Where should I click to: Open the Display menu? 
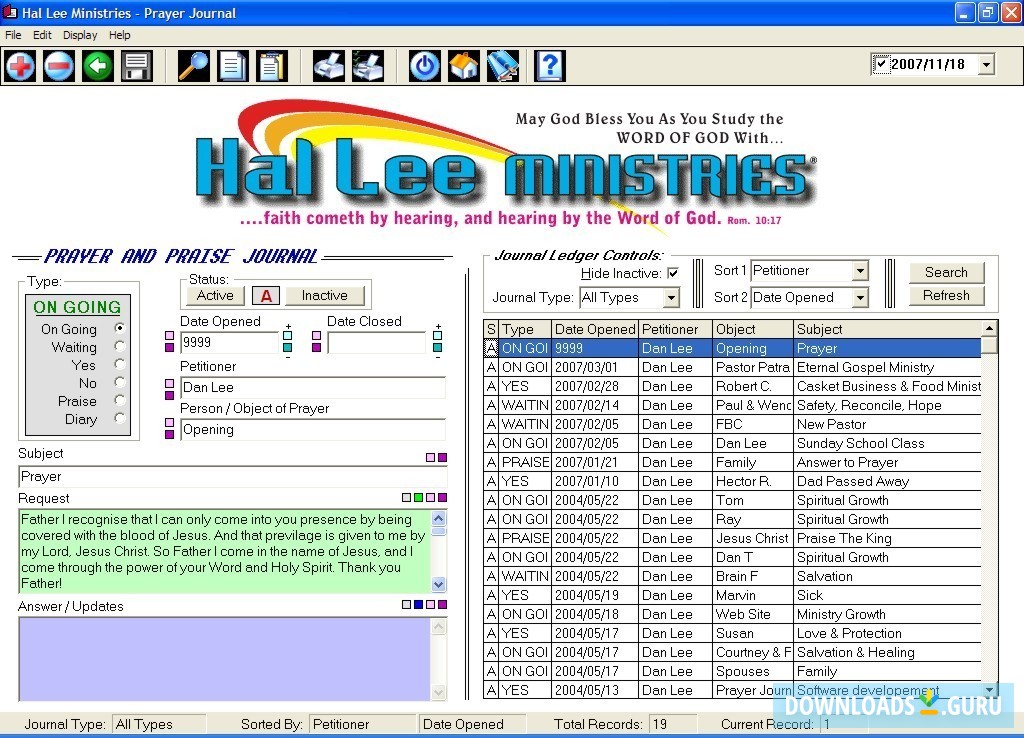point(80,35)
